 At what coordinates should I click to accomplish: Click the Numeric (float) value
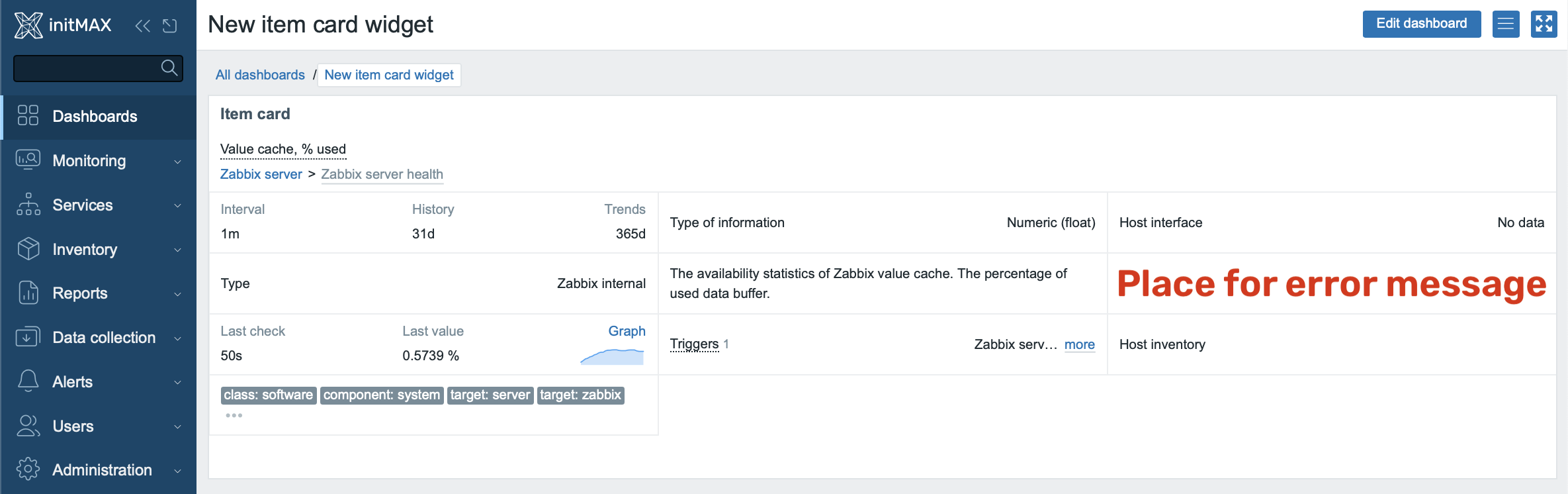[1051, 222]
